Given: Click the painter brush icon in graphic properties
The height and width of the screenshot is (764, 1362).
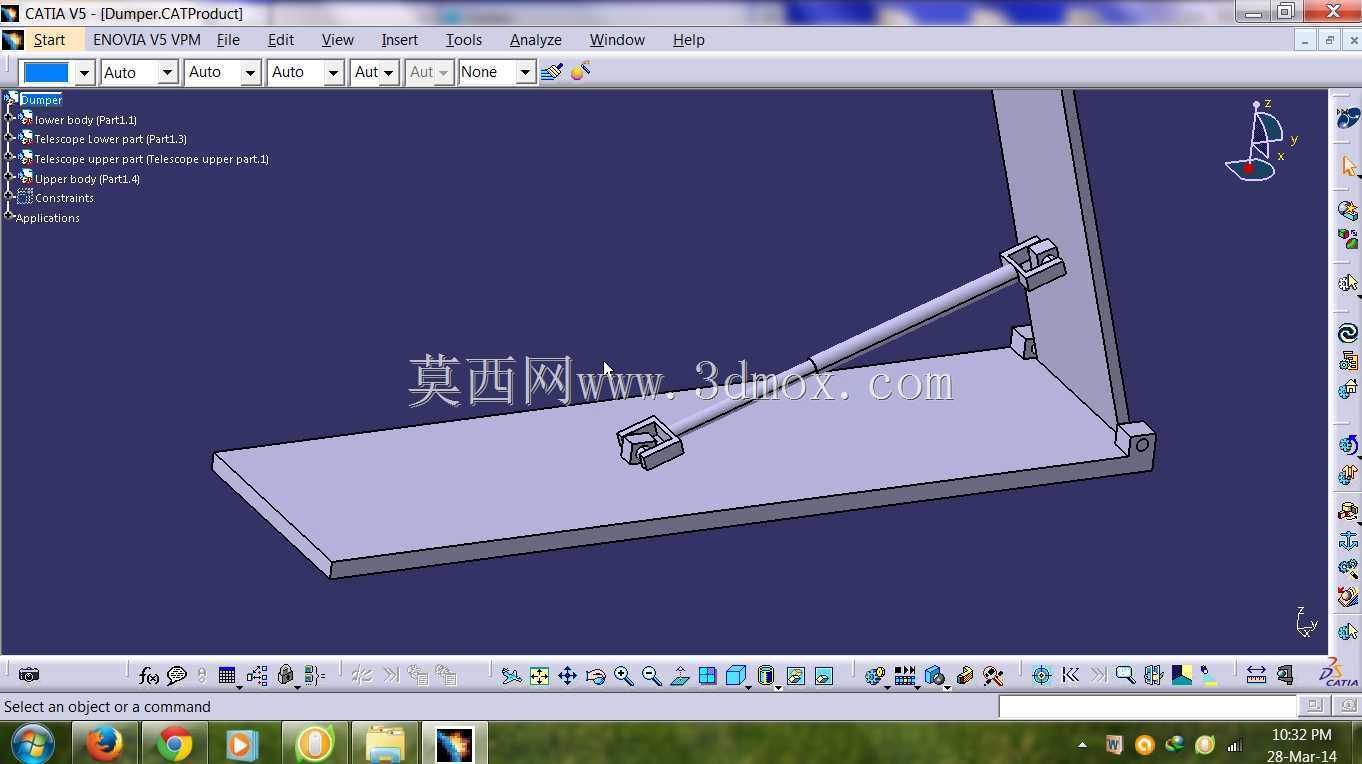Looking at the screenshot, I should (551, 72).
